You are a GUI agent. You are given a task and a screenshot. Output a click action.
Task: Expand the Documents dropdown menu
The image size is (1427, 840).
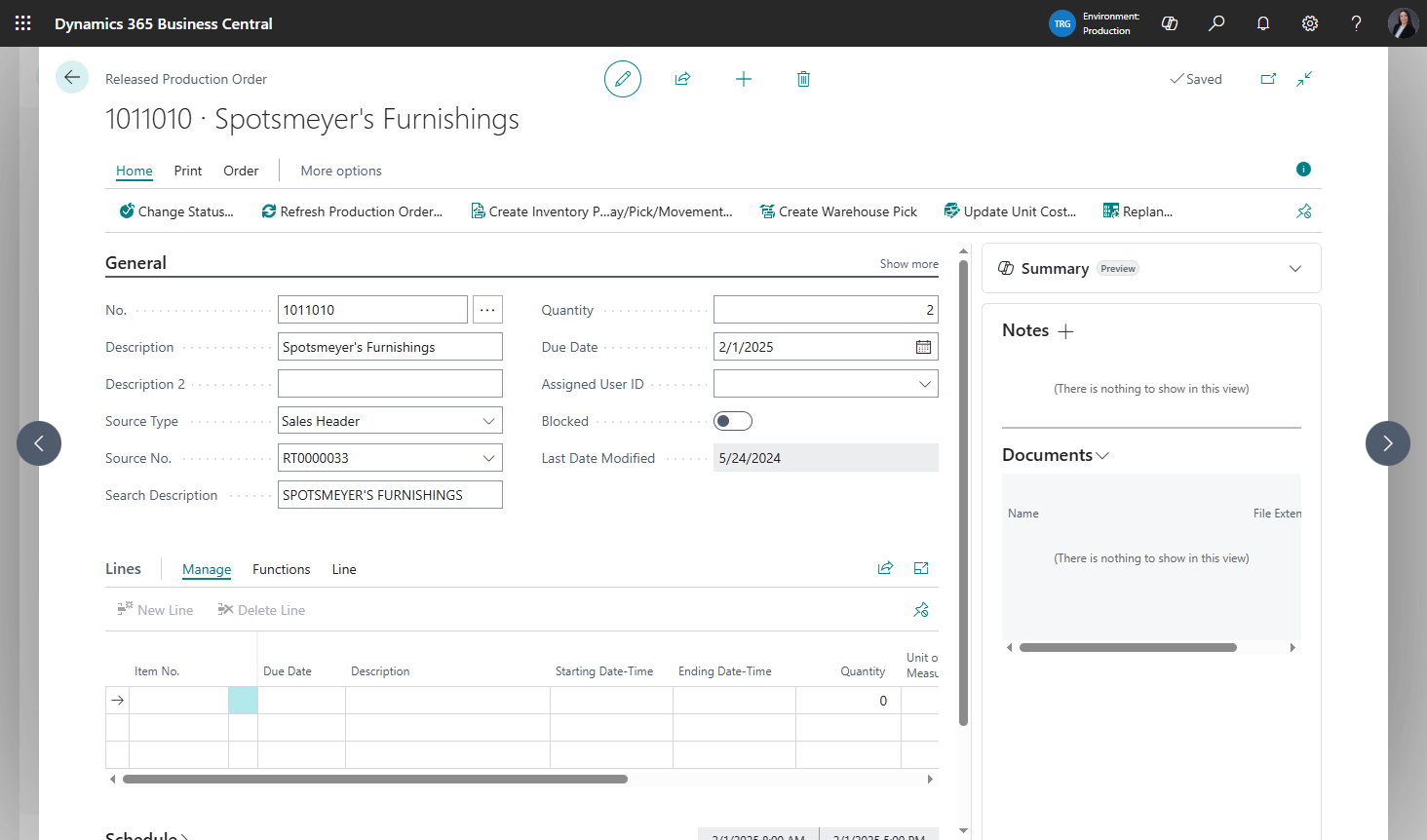pyautogui.click(x=1103, y=456)
